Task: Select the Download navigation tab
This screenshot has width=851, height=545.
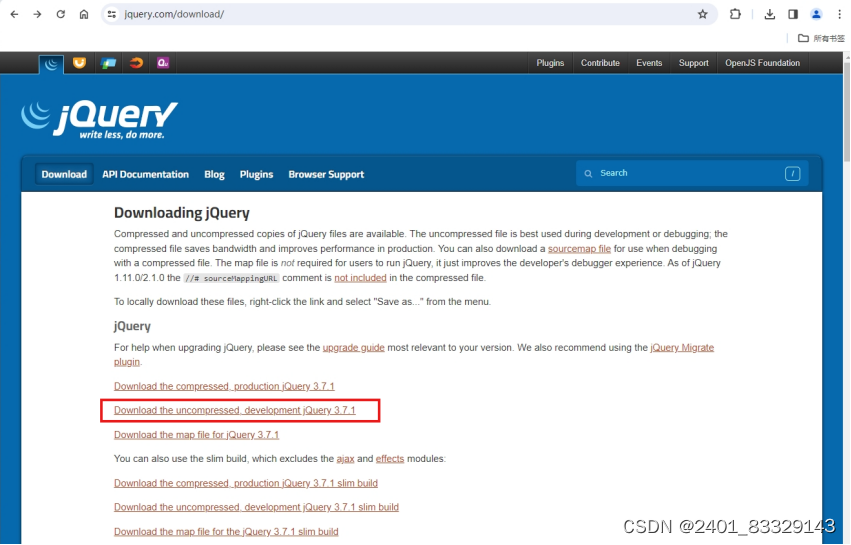Action: [64, 174]
